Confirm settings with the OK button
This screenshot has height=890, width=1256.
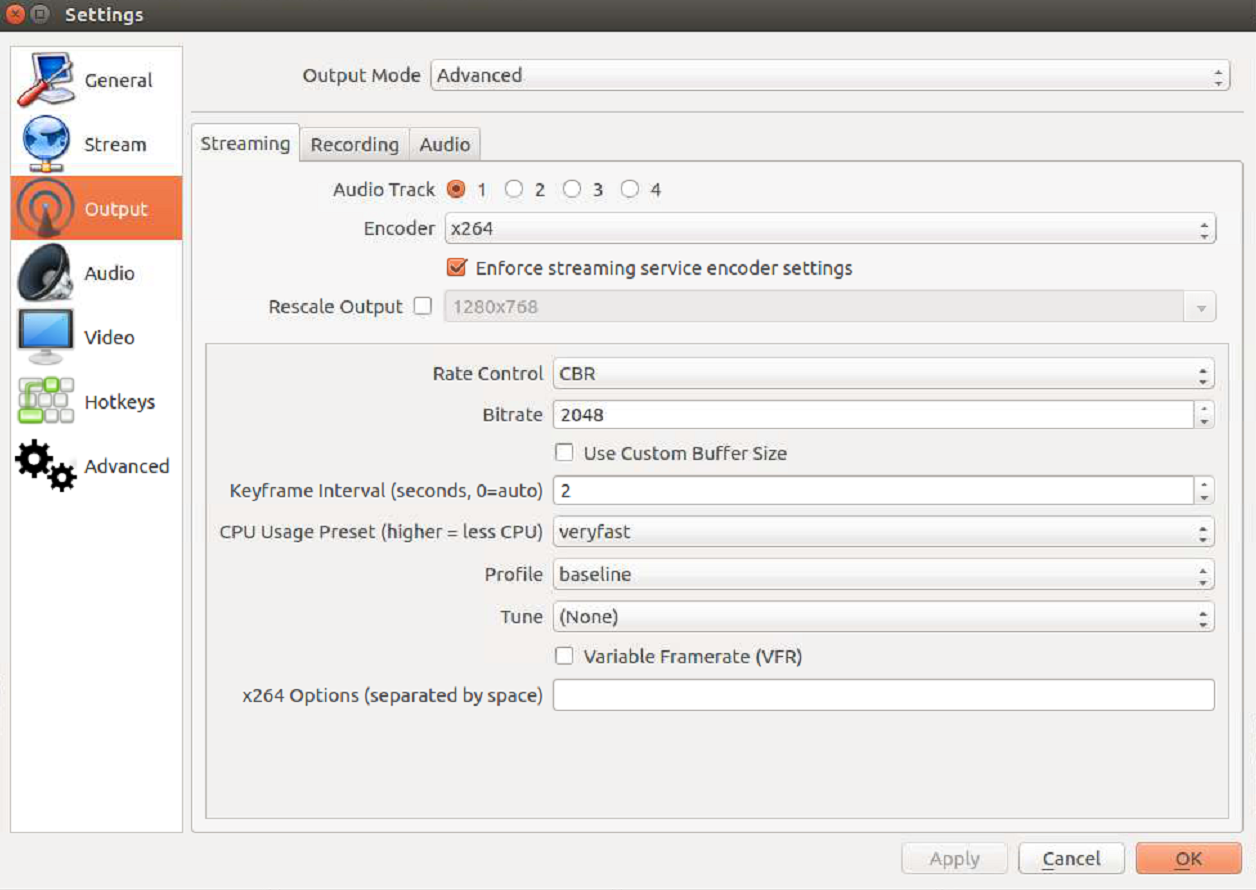pyautogui.click(x=1189, y=859)
